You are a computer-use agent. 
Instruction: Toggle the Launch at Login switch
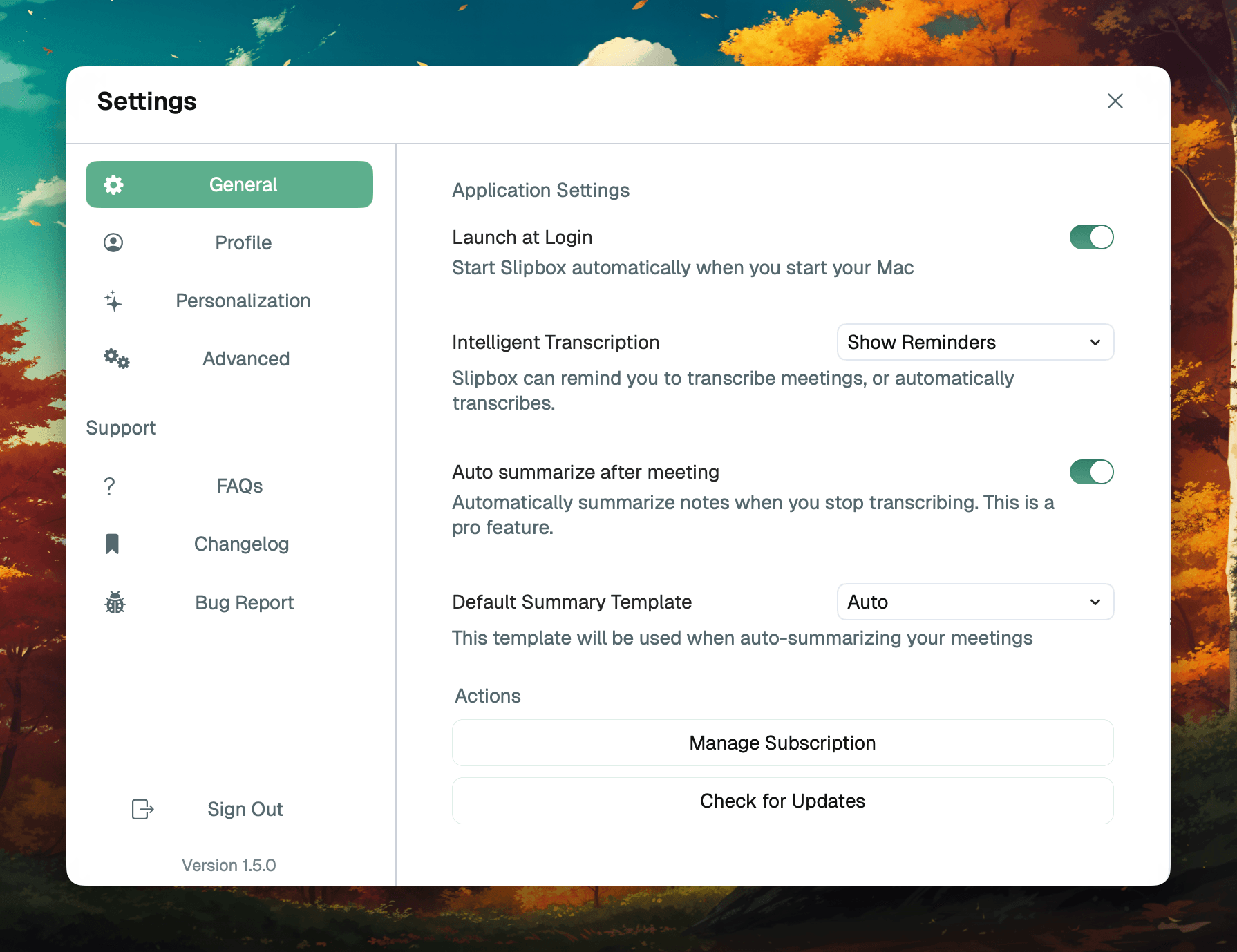point(1091,237)
